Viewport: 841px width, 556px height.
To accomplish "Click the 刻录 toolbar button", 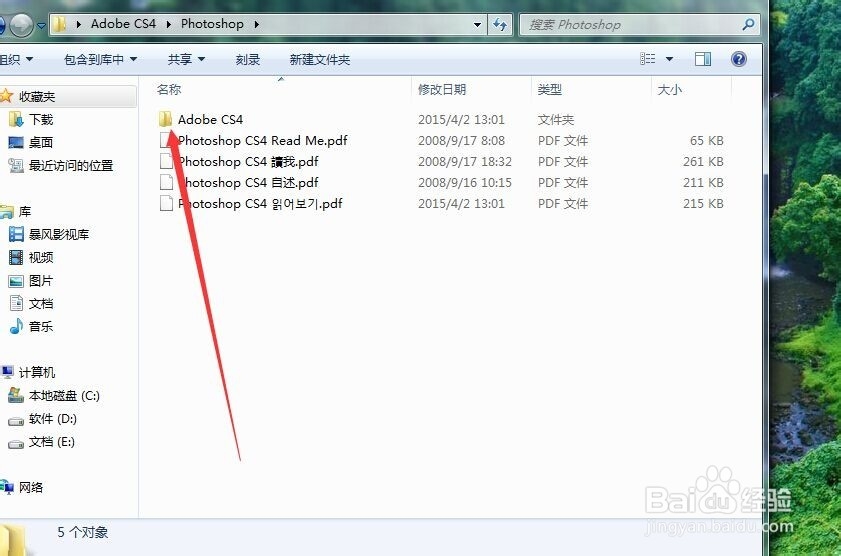I will point(248,59).
